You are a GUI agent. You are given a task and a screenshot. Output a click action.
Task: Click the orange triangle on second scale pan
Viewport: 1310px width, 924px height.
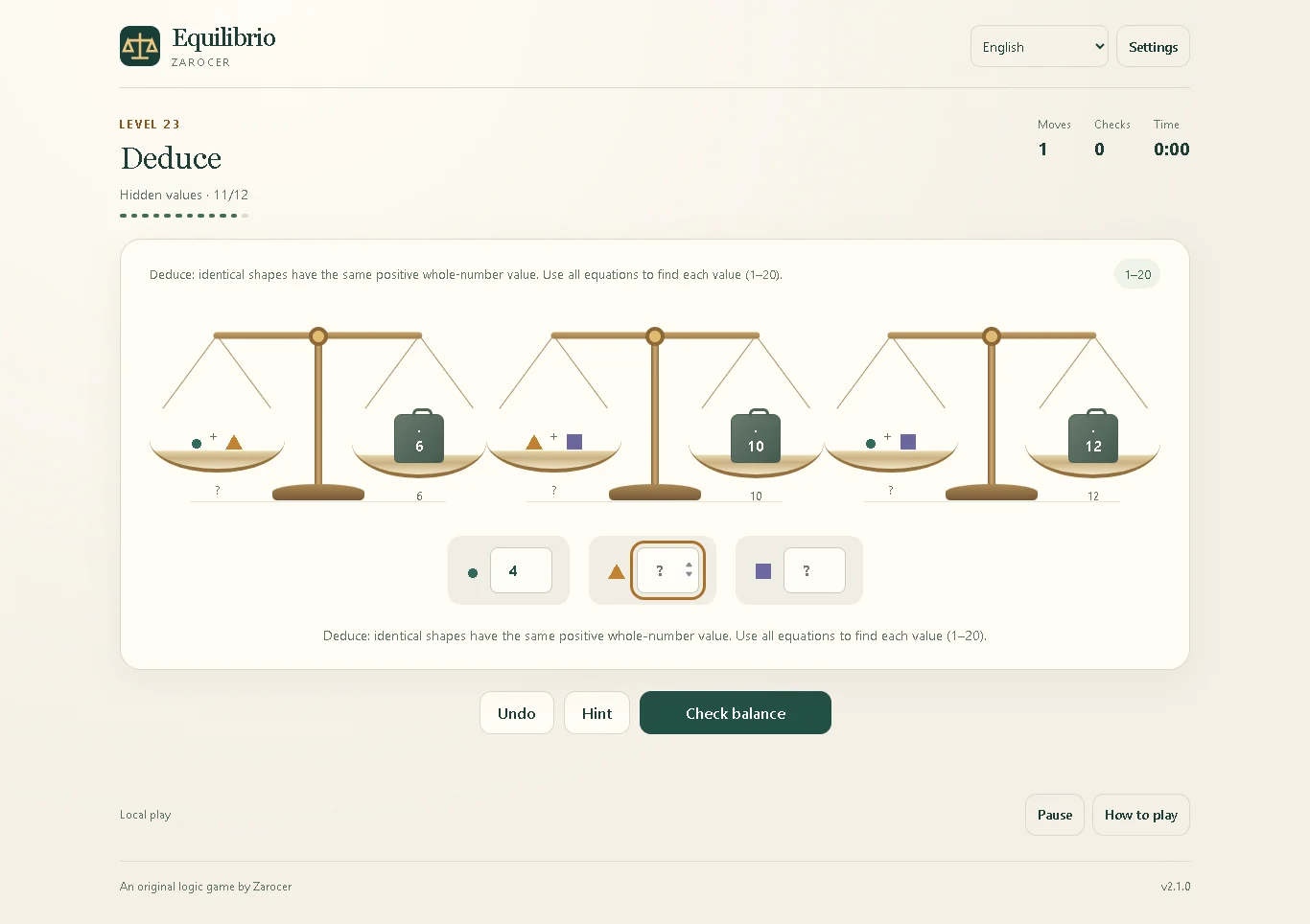(x=534, y=442)
